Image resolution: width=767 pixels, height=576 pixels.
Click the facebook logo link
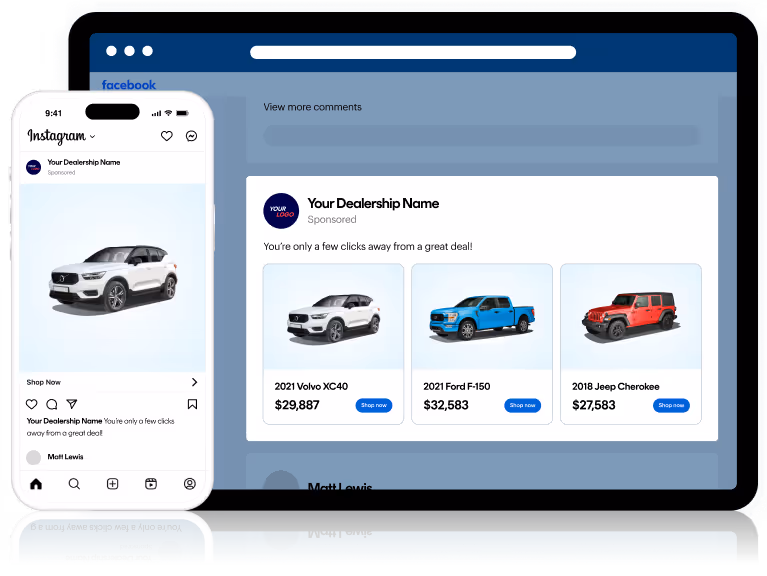[129, 85]
